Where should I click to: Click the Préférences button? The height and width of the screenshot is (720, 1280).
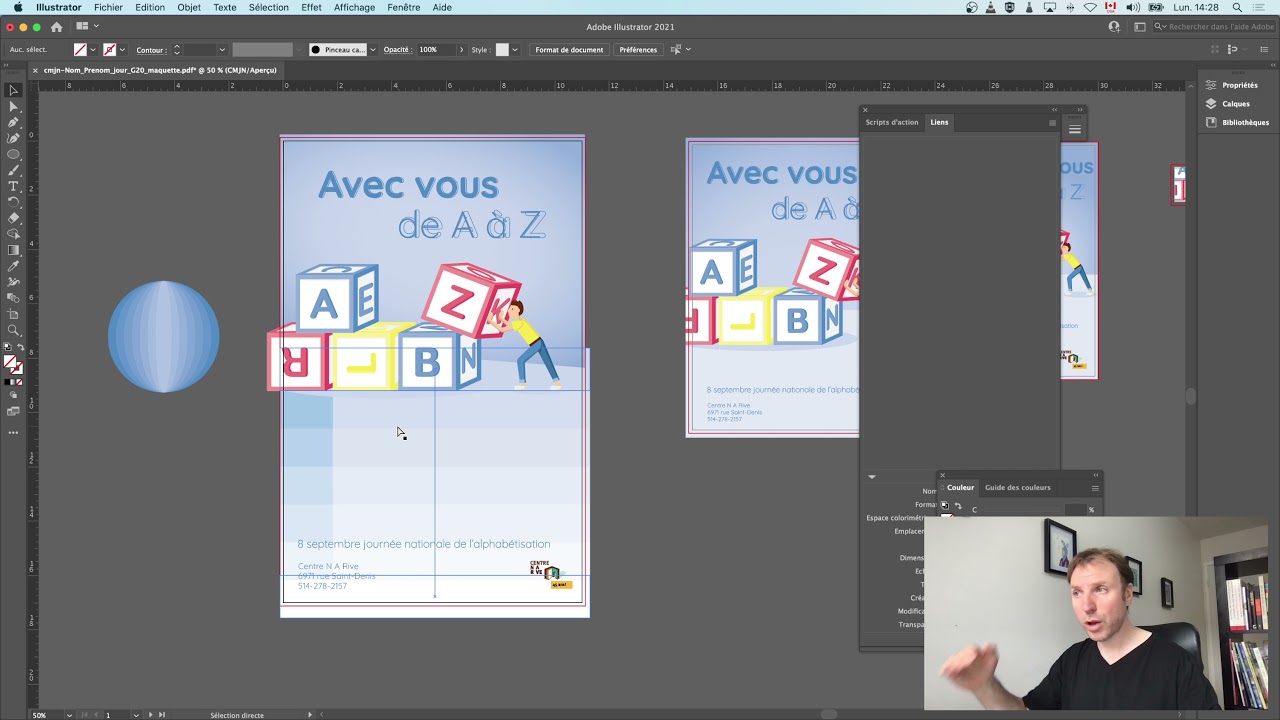(638, 50)
